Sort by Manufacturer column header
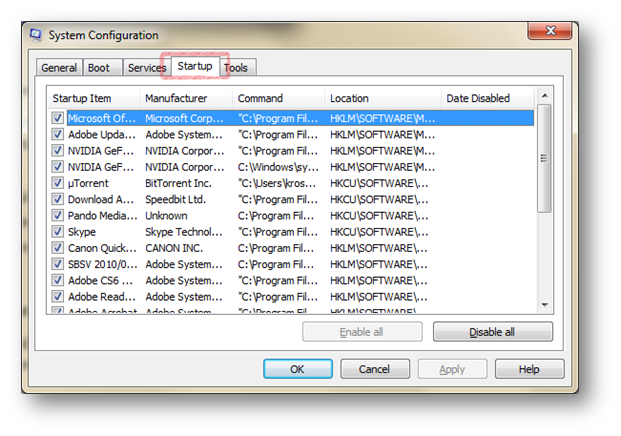This screenshot has width=621, height=436. coord(186,98)
